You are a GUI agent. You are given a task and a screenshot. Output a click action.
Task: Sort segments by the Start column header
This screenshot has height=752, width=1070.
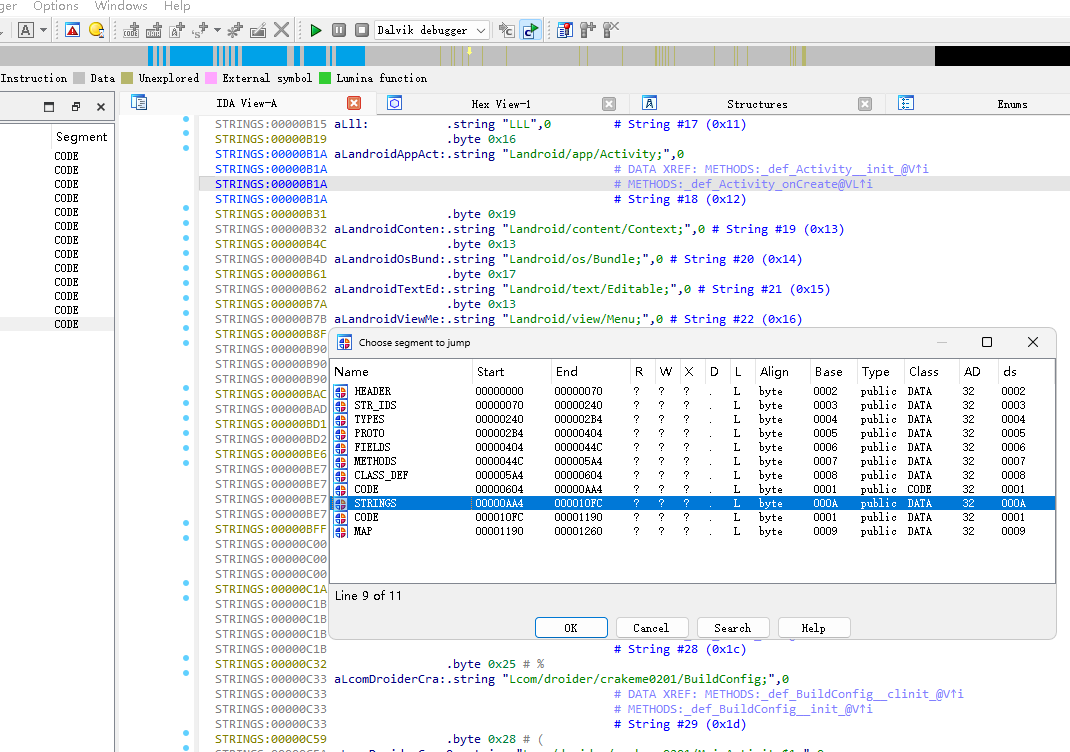click(x=491, y=372)
